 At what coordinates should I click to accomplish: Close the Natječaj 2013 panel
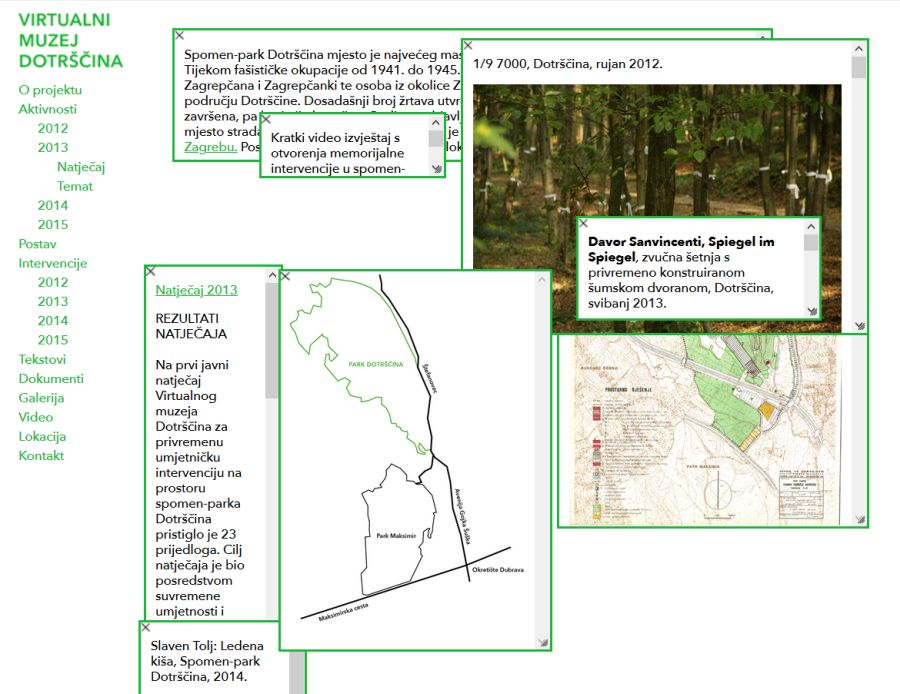point(151,271)
